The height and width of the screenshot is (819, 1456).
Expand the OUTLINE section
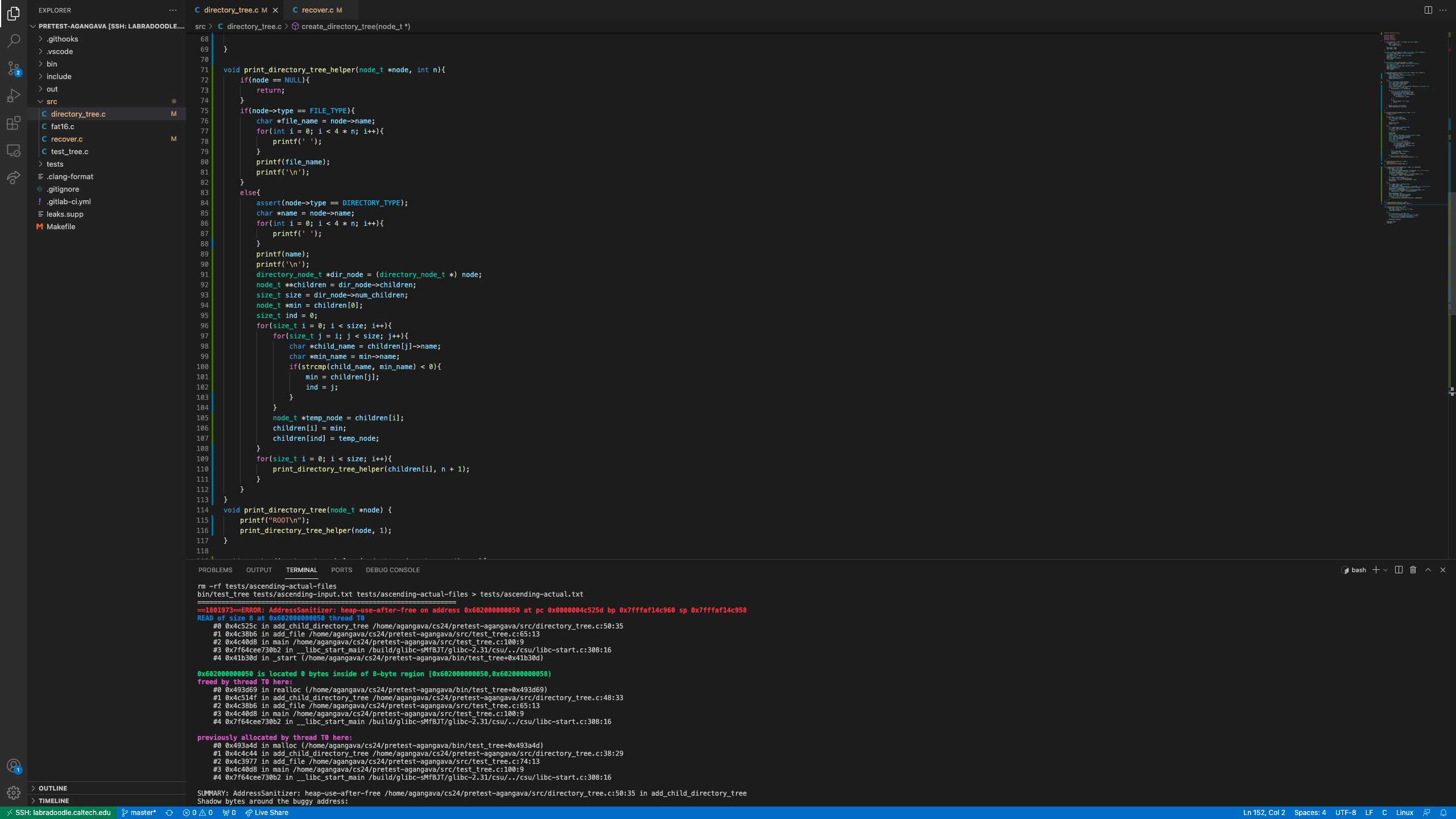point(52,788)
